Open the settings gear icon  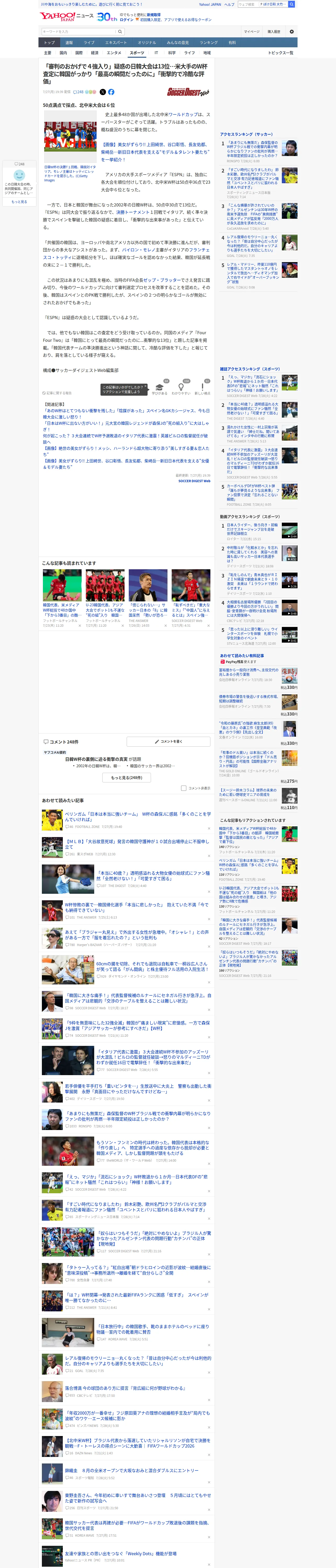[292, 32]
